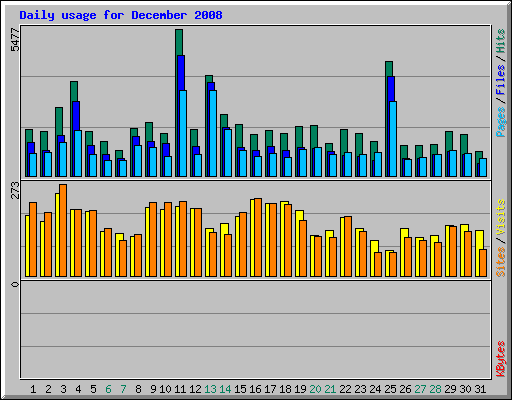Click the orange Sites bar for day 3
The width and height of the screenshot is (512, 400).
[63, 230]
